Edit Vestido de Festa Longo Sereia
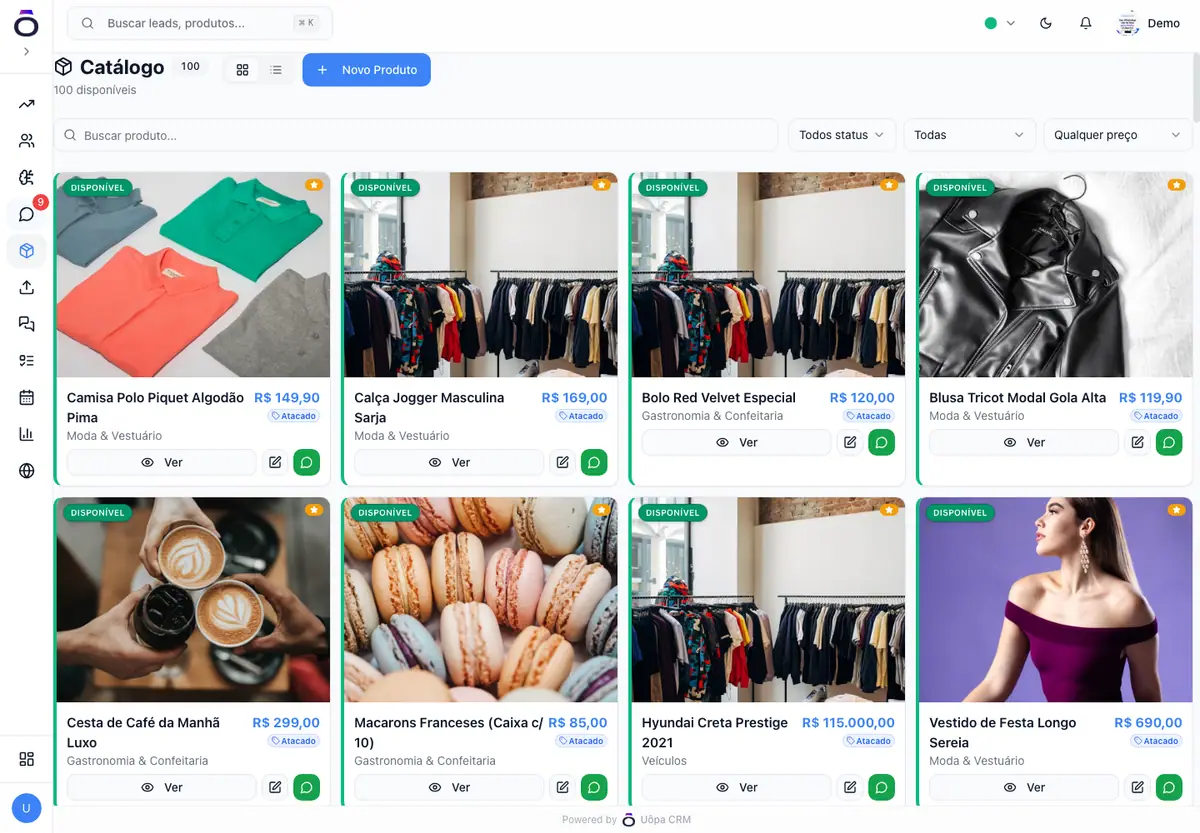Image resolution: width=1200 pixels, height=833 pixels. pyautogui.click(x=1137, y=787)
